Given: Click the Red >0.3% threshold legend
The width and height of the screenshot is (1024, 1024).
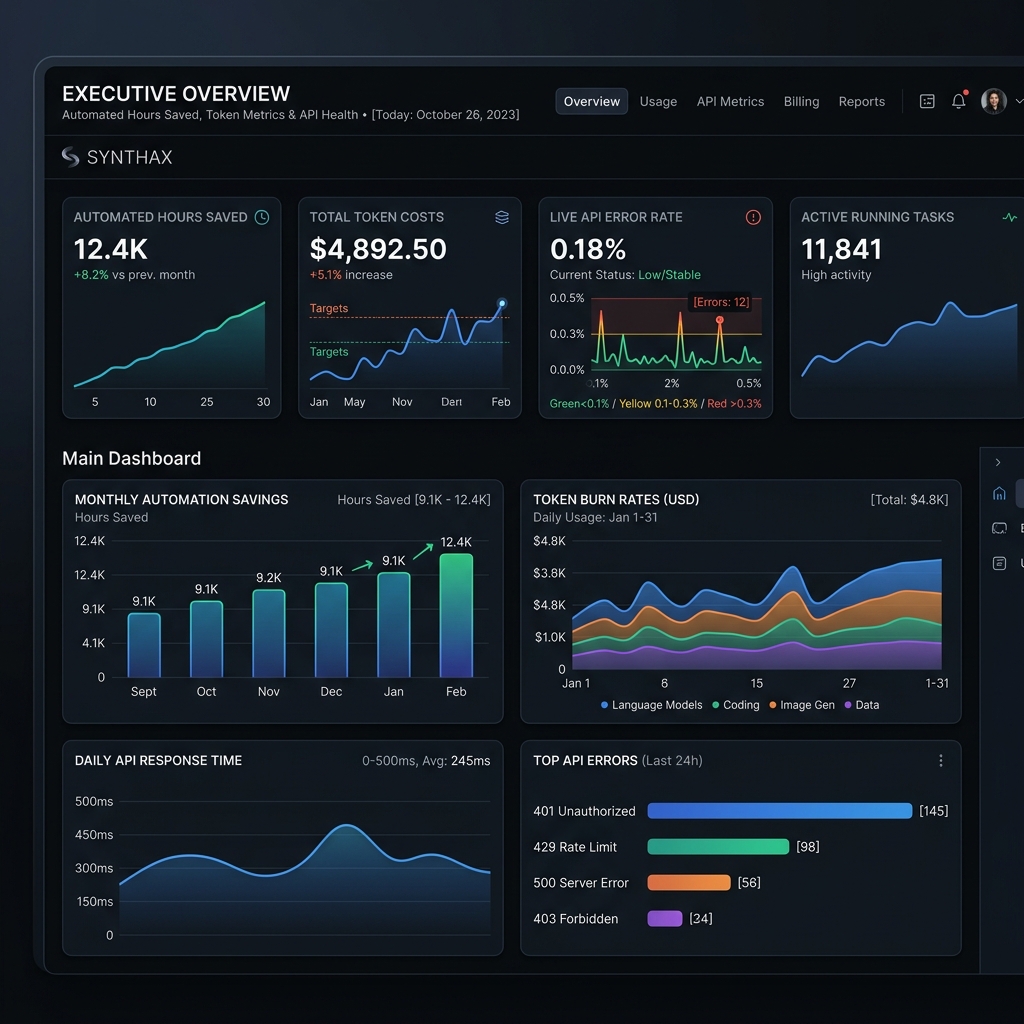Looking at the screenshot, I should 734,404.
